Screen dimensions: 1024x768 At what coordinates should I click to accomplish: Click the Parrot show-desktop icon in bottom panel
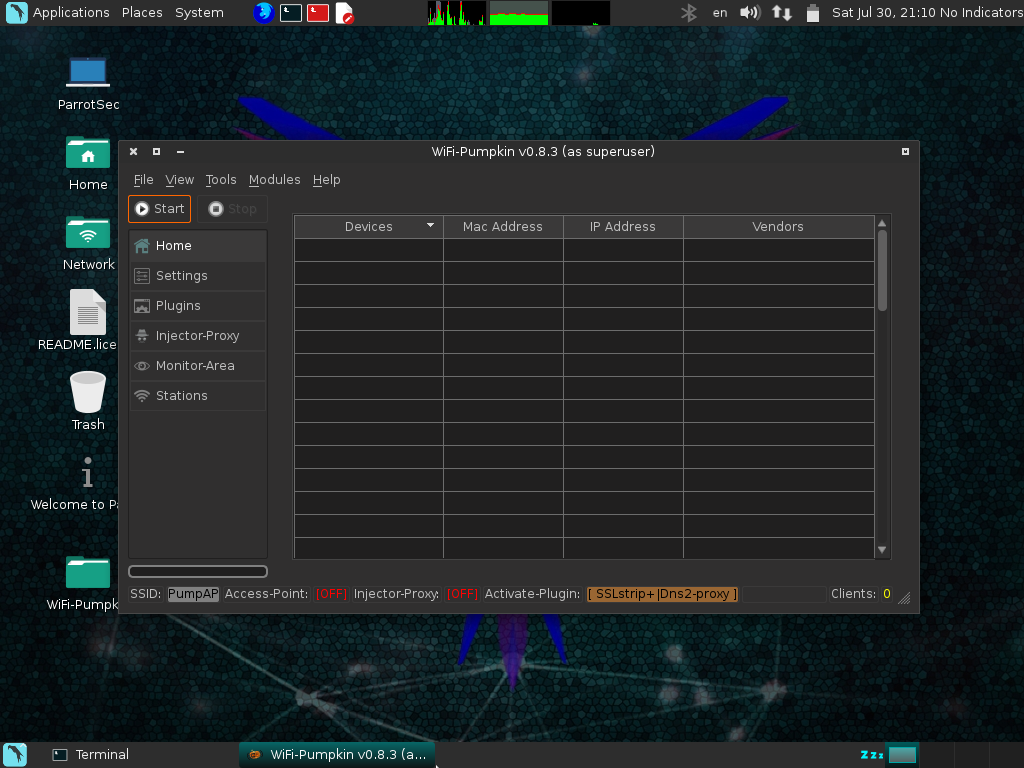click(x=15, y=754)
